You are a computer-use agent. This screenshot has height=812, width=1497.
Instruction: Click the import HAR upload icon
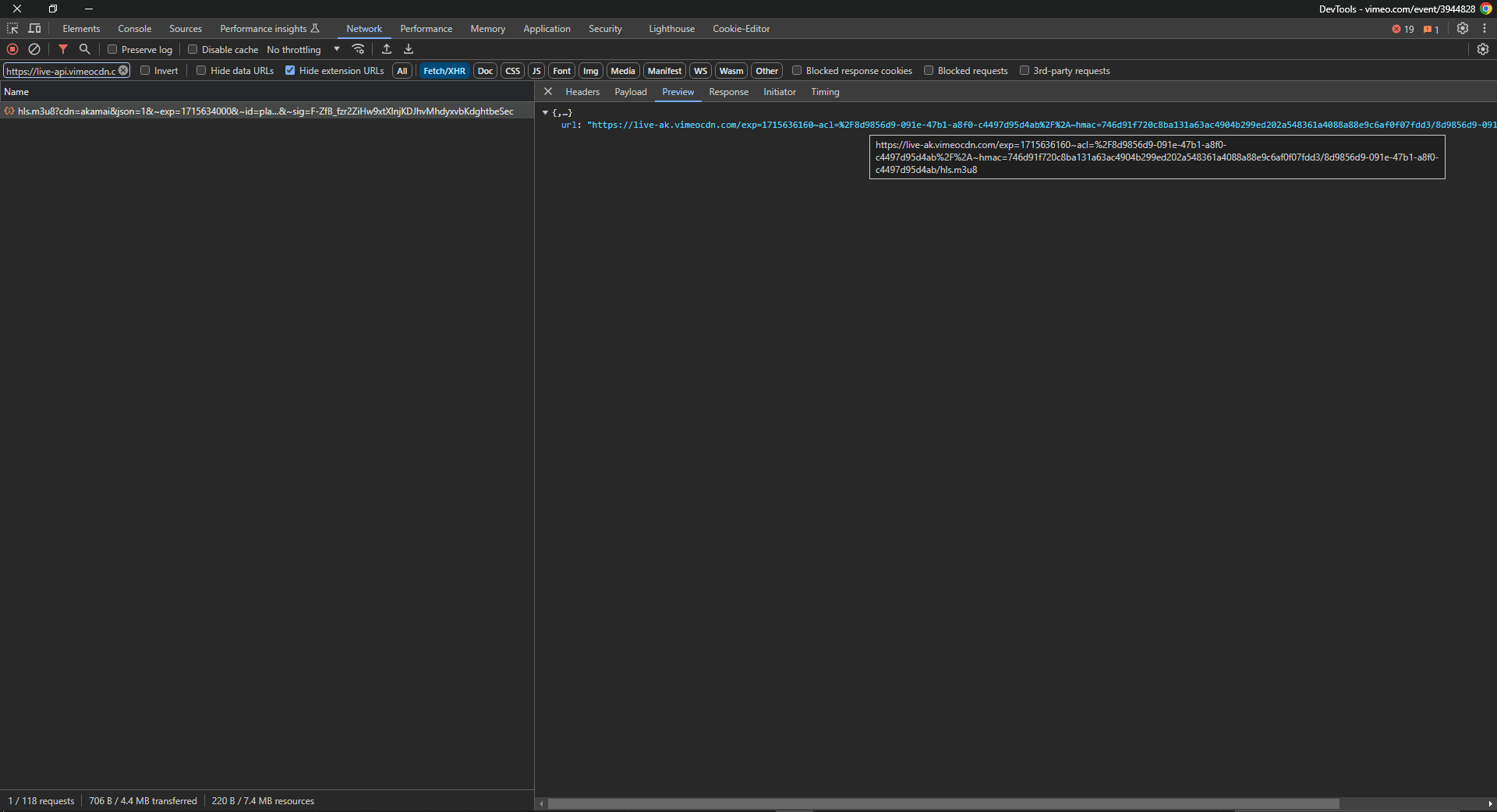pos(387,49)
